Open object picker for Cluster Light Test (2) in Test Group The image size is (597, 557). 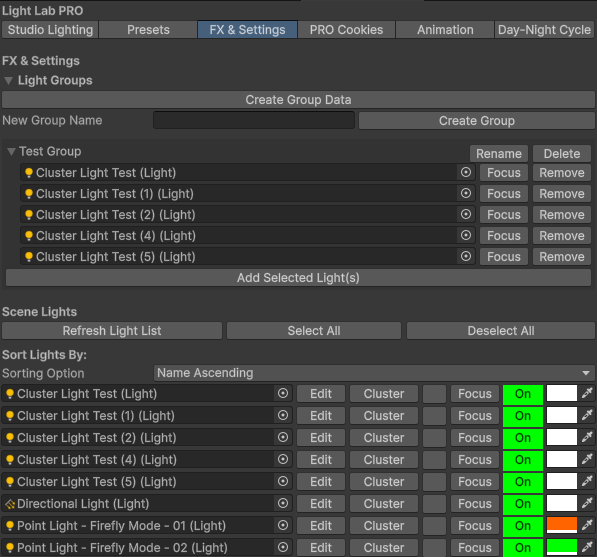coord(466,214)
